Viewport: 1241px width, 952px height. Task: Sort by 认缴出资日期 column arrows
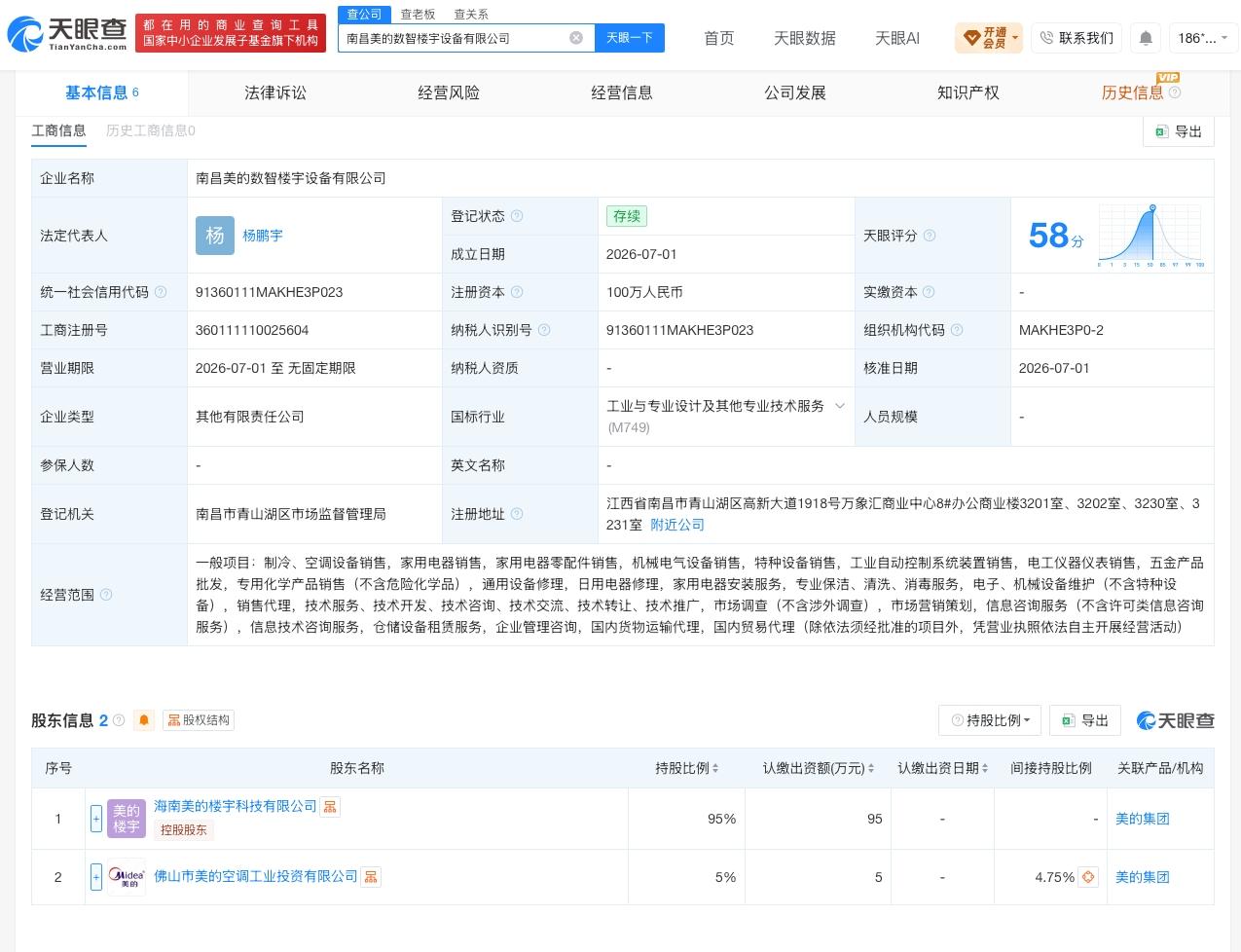click(986, 768)
